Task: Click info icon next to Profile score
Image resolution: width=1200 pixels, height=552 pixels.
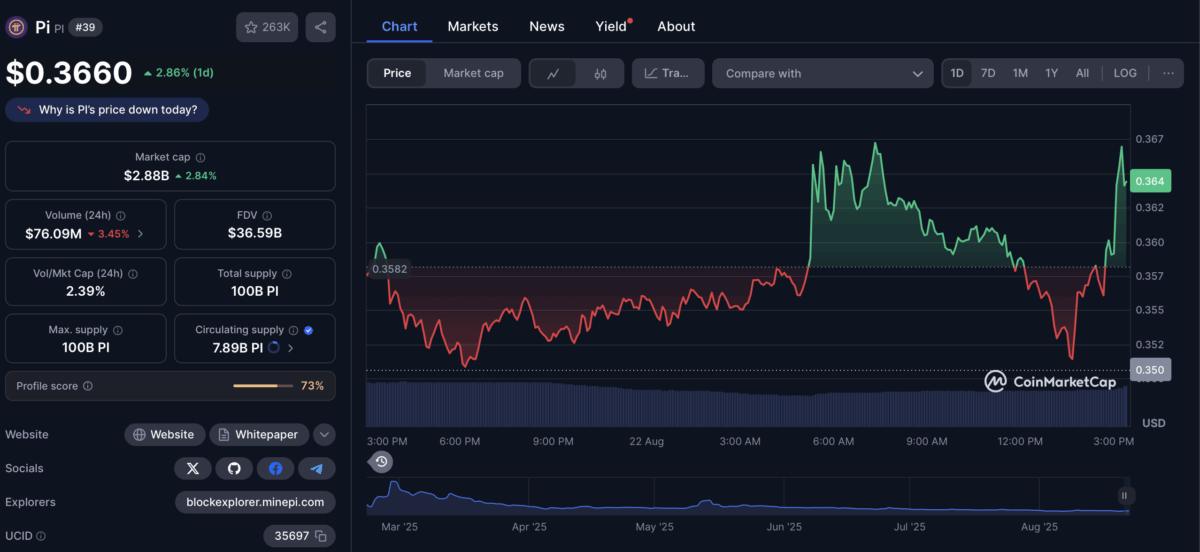Action: 87,386
